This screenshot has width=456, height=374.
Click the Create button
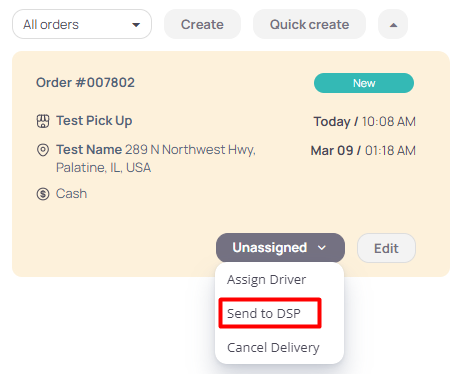(202, 24)
